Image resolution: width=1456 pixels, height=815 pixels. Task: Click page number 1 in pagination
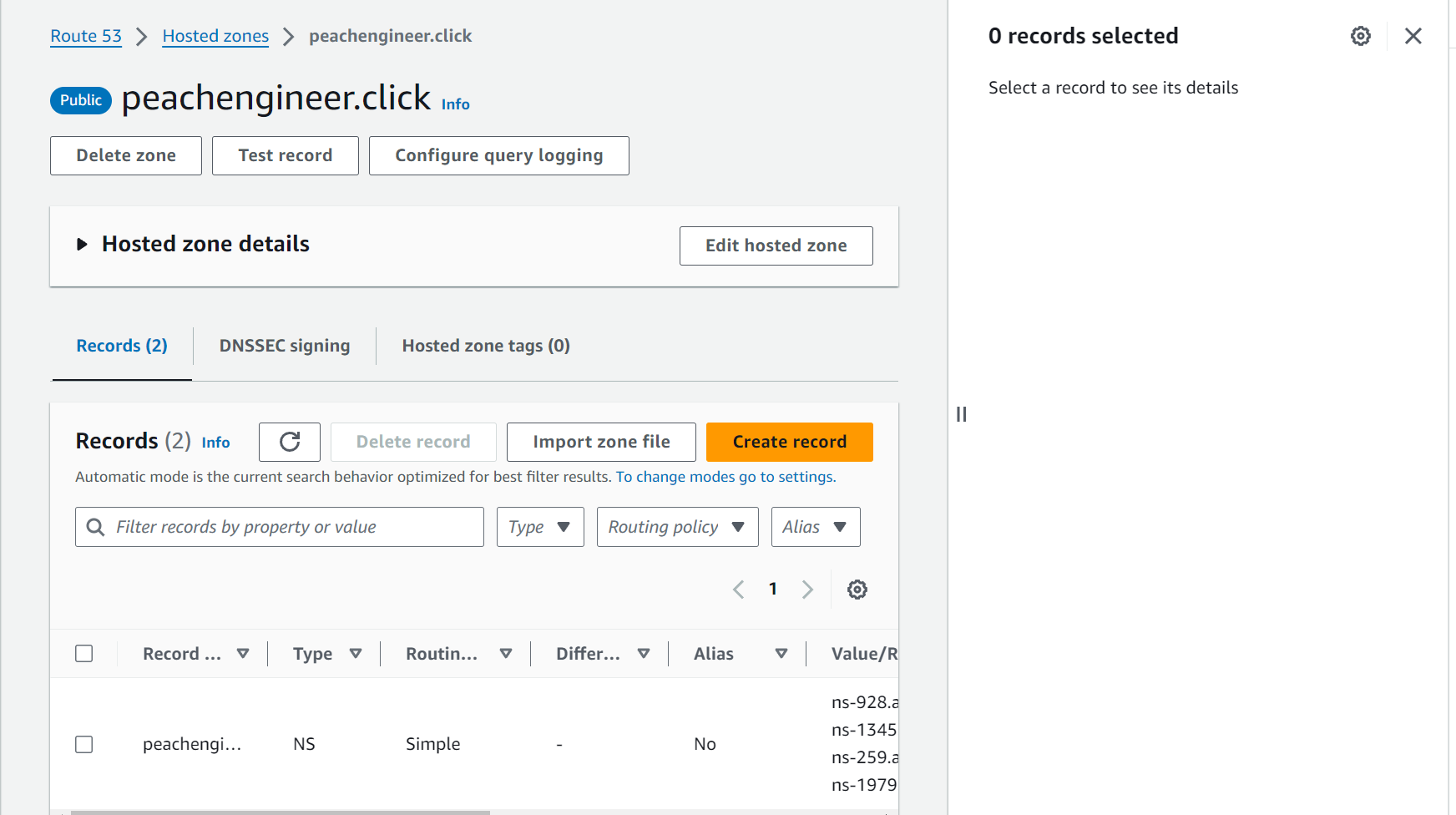coord(773,590)
